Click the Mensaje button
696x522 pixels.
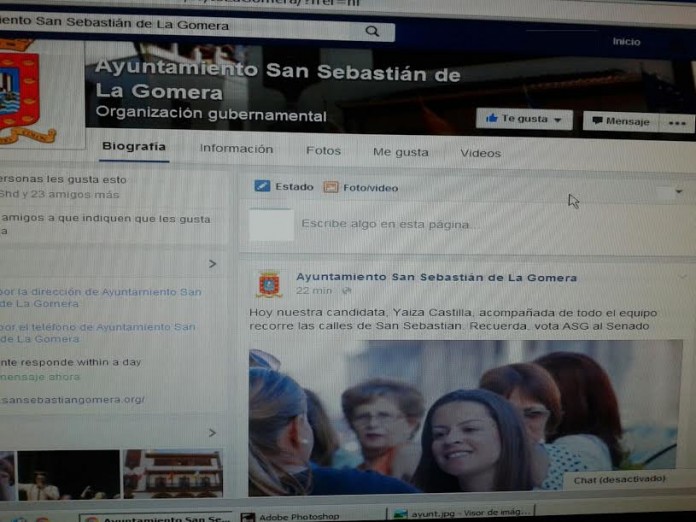click(621, 121)
